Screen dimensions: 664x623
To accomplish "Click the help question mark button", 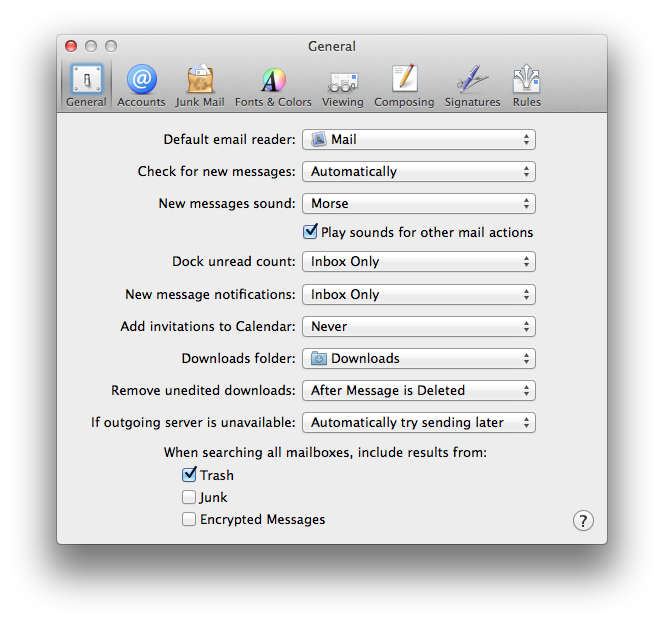I will click(583, 521).
